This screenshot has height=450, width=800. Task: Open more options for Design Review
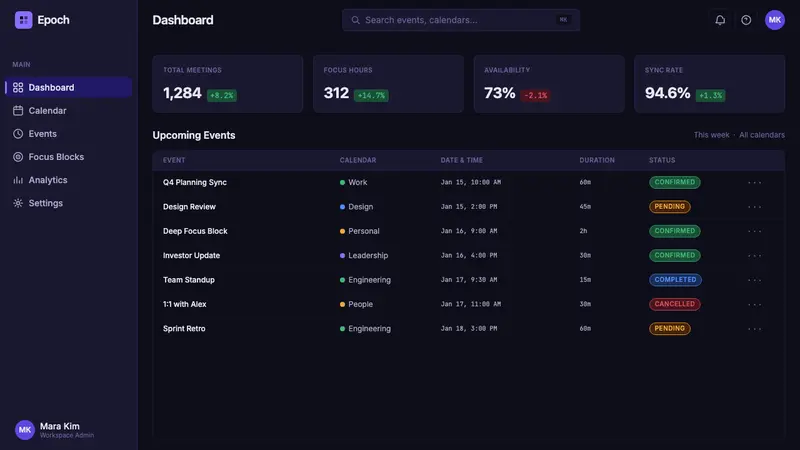754,207
